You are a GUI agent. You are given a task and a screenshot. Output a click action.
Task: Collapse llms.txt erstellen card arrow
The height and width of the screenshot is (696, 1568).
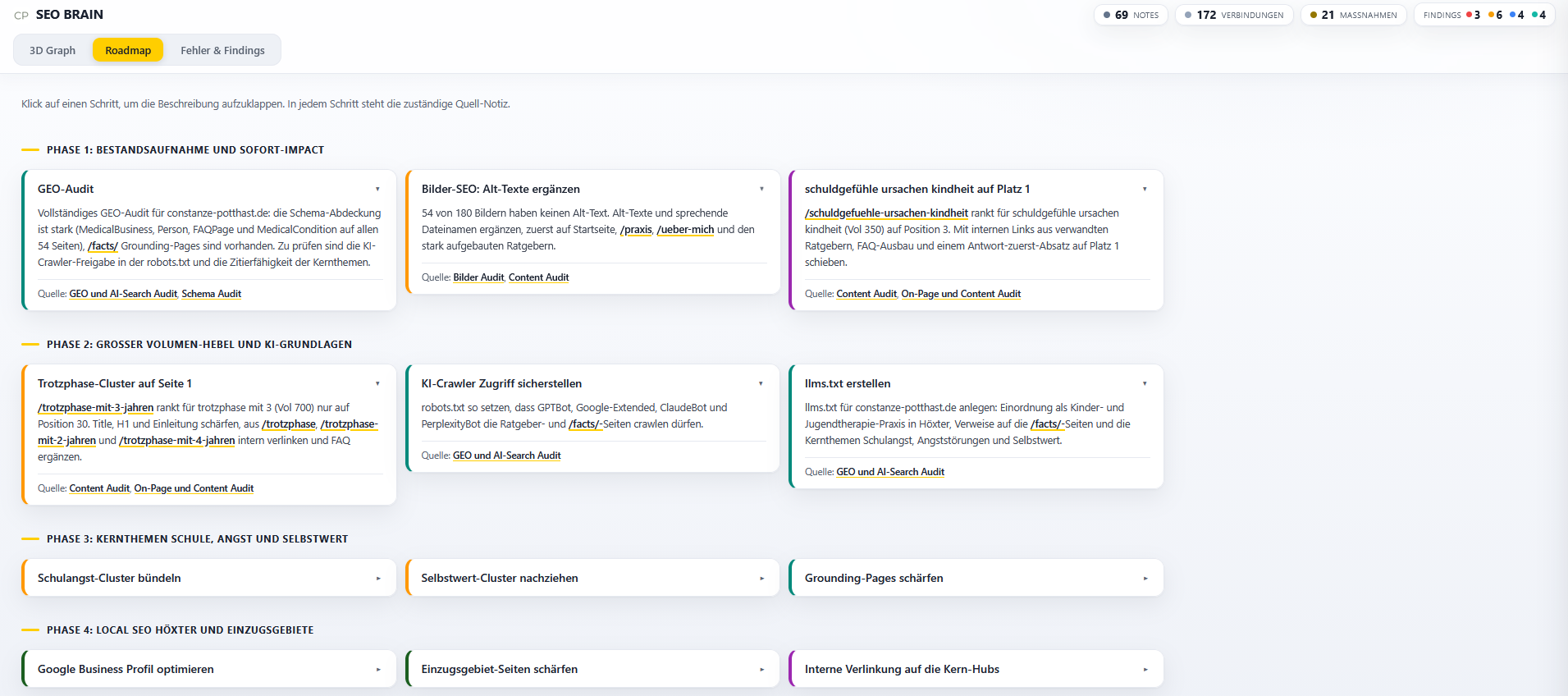[x=1145, y=383]
